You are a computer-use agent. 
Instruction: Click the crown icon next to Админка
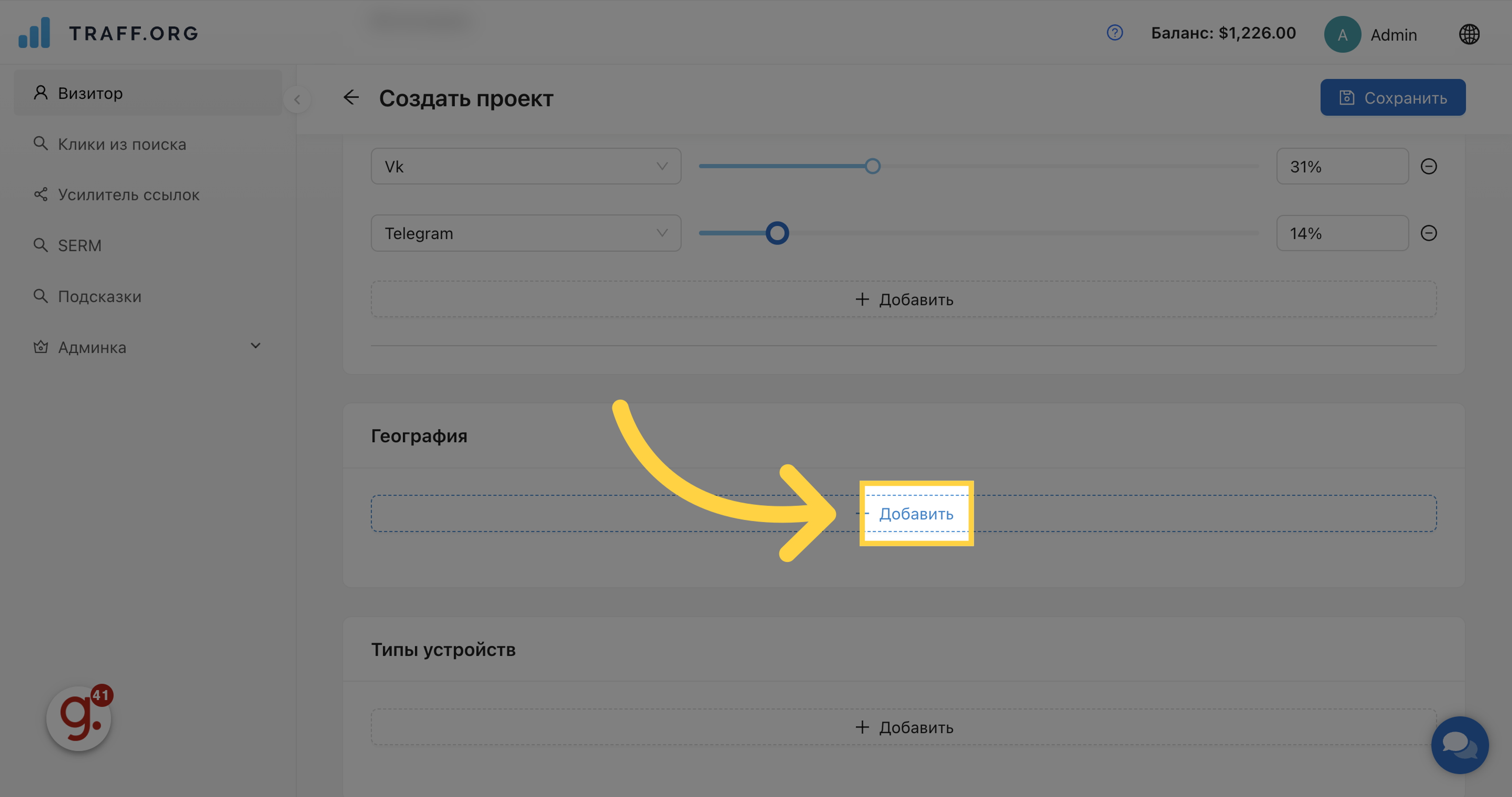pyautogui.click(x=41, y=347)
